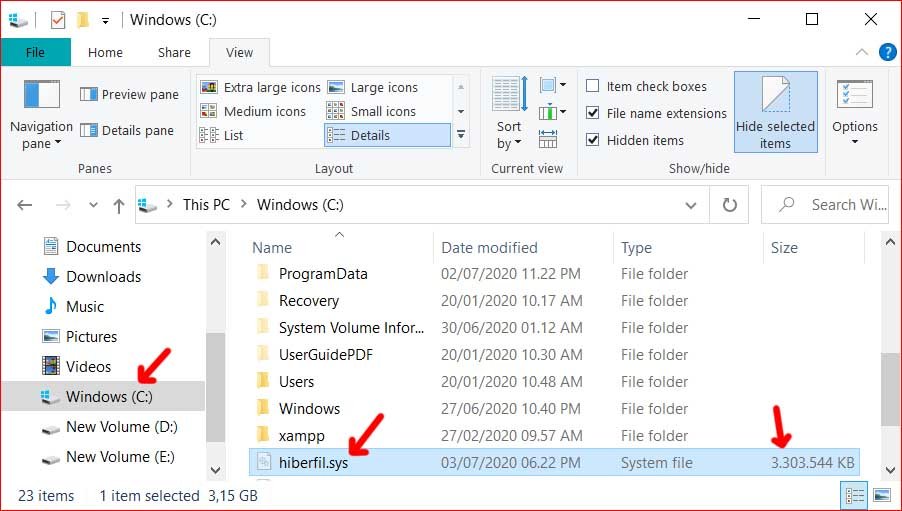Click file list scrollbar up arrow
Screen dimensions: 902x511
tap(890, 243)
